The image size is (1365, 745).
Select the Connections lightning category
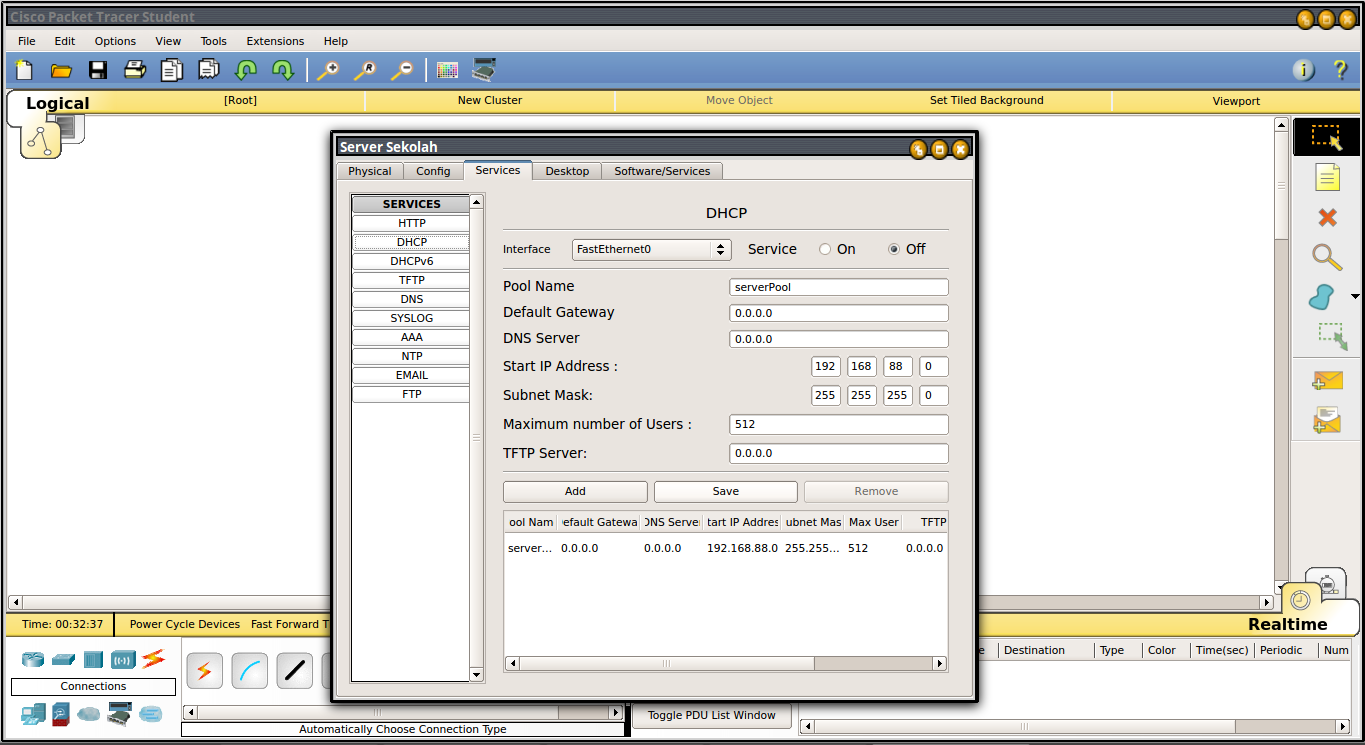point(153,659)
